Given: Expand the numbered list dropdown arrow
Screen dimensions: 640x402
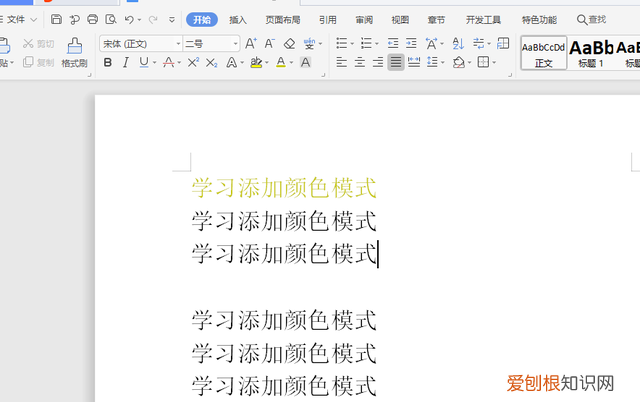Looking at the screenshot, I should (x=377, y=44).
